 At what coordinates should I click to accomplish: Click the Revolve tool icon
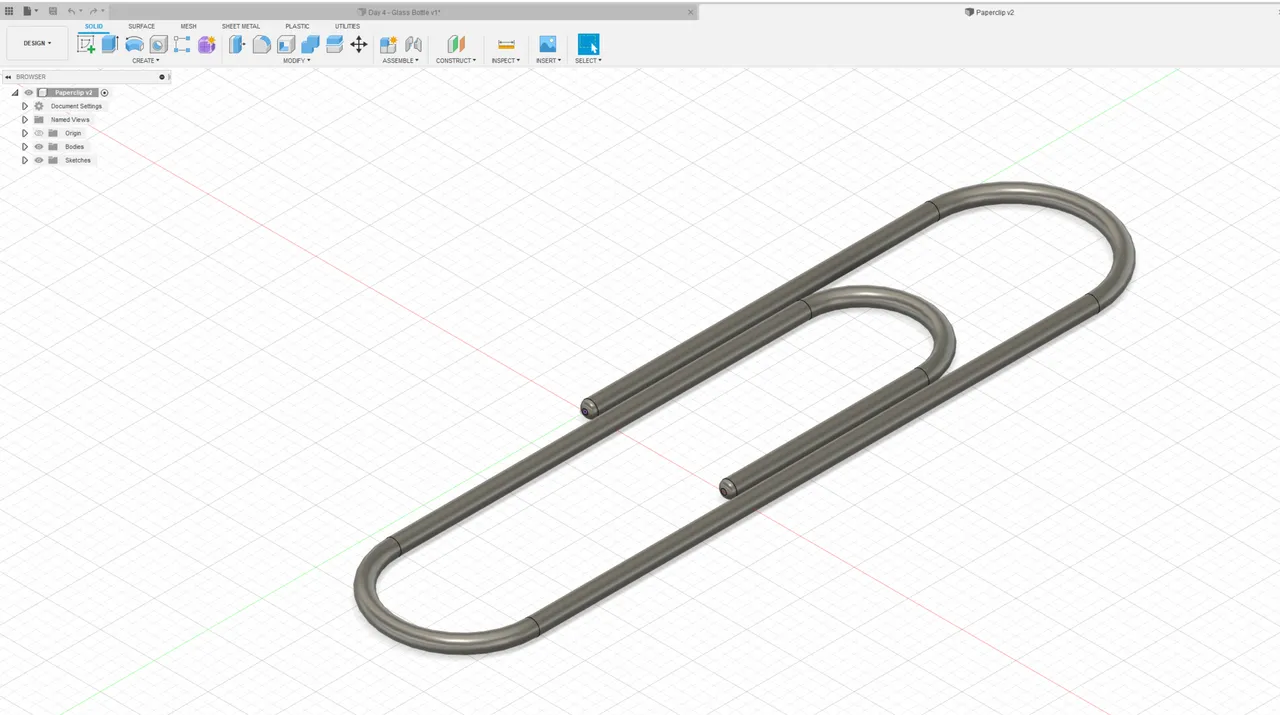click(x=134, y=44)
